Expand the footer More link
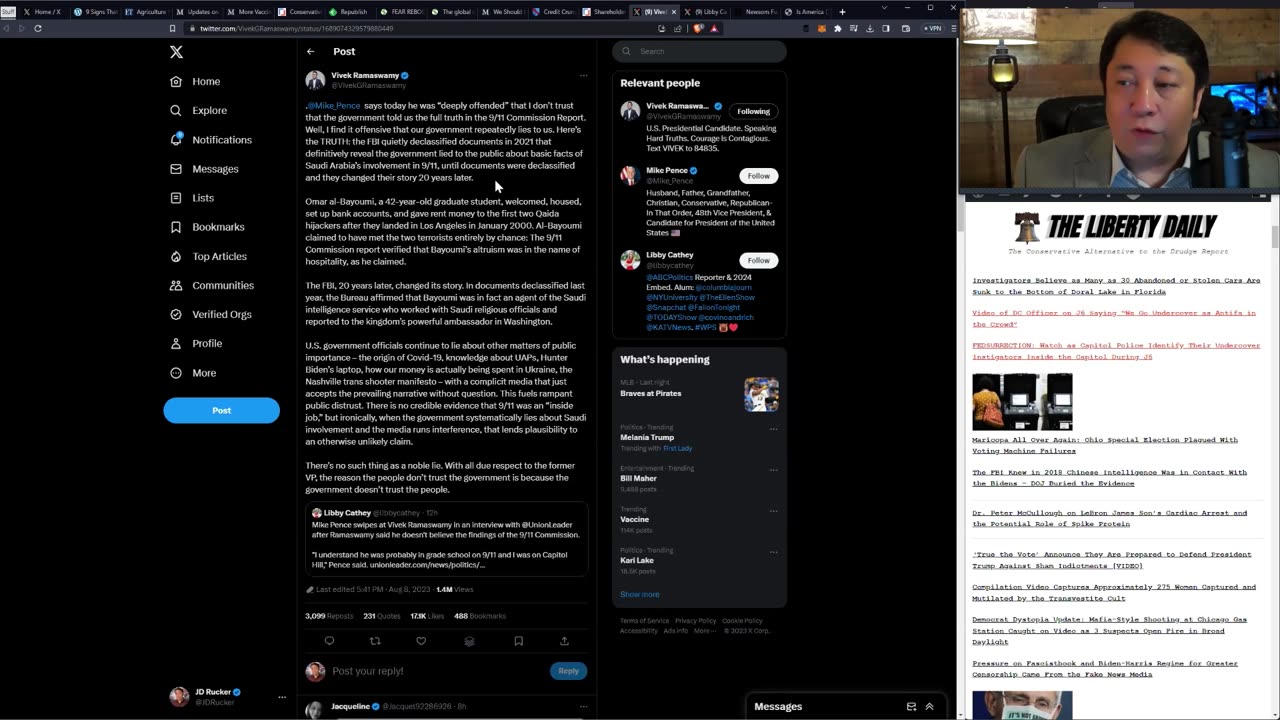This screenshot has width=1280, height=720. pos(704,631)
